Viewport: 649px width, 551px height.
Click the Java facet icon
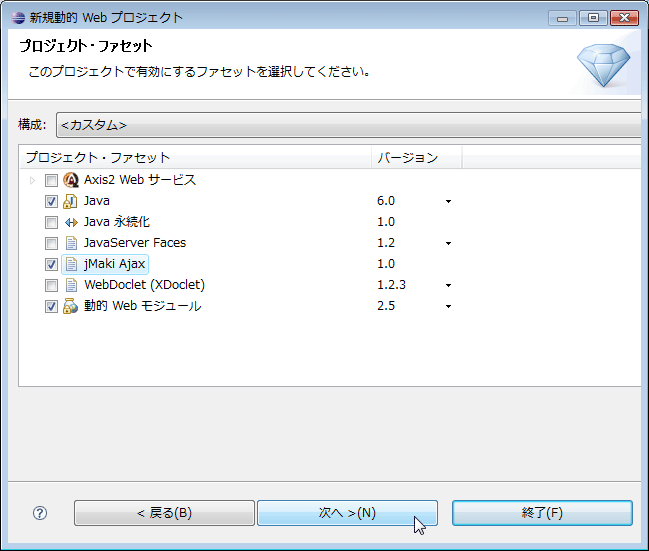(70, 201)
